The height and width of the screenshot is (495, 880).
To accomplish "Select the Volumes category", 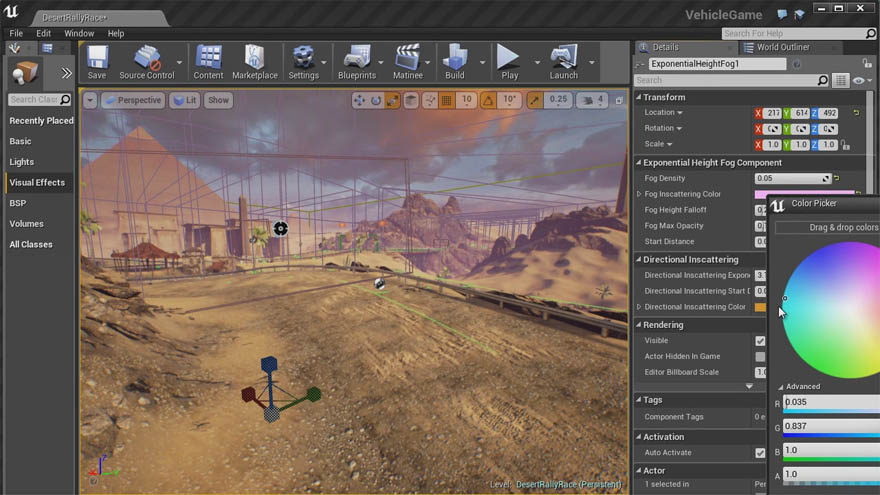I will coord(26,223).
